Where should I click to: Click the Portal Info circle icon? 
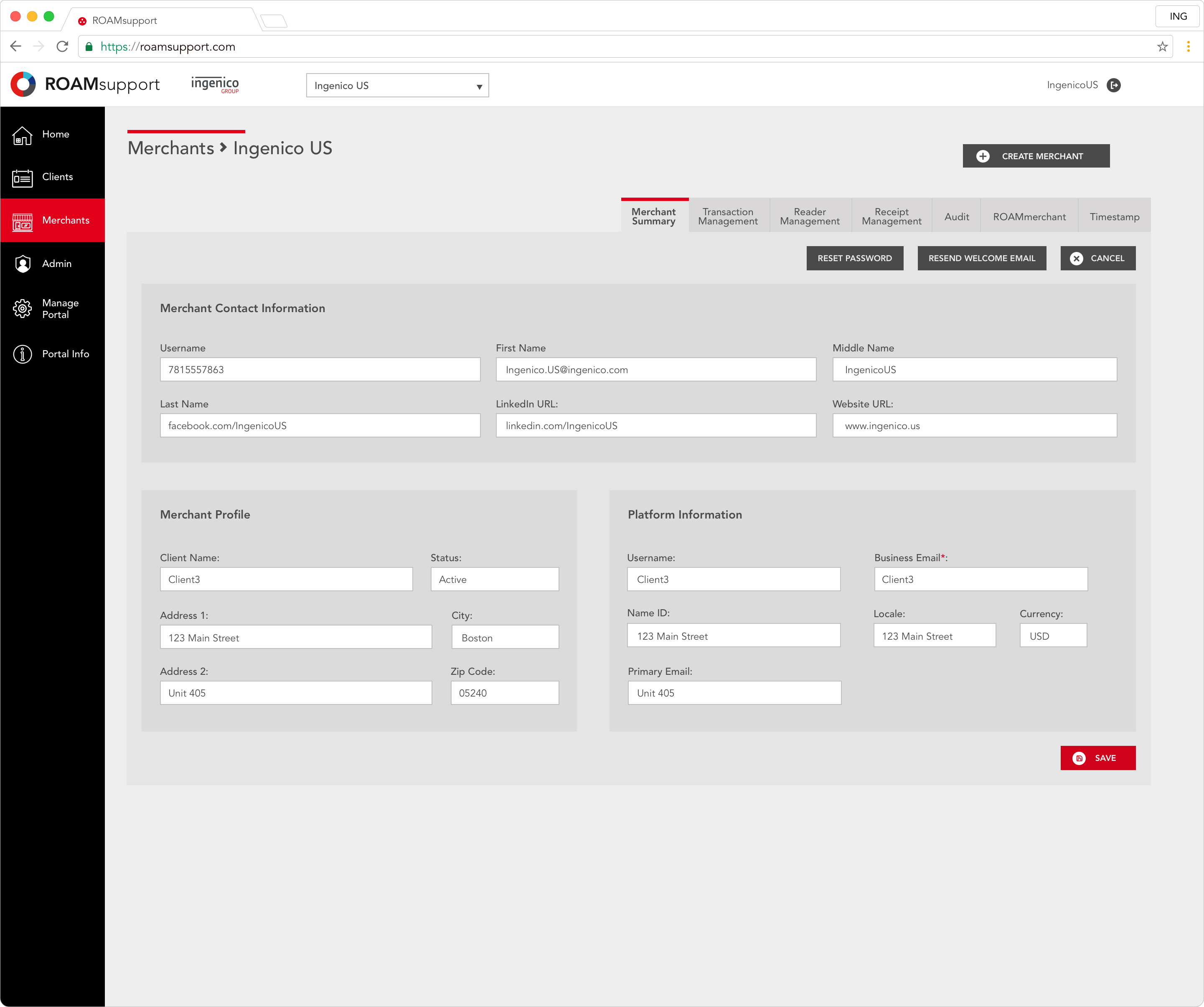[x=23, y=354]
